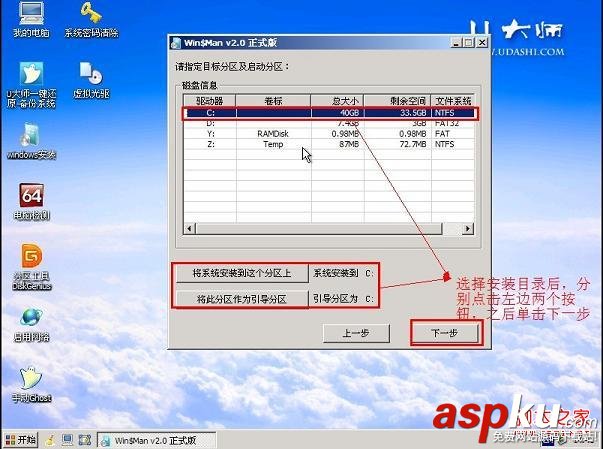Open the 启用网络 globe icon
Image resolution: width=603 pixels, height=449 pixels.
coord(31,325)
